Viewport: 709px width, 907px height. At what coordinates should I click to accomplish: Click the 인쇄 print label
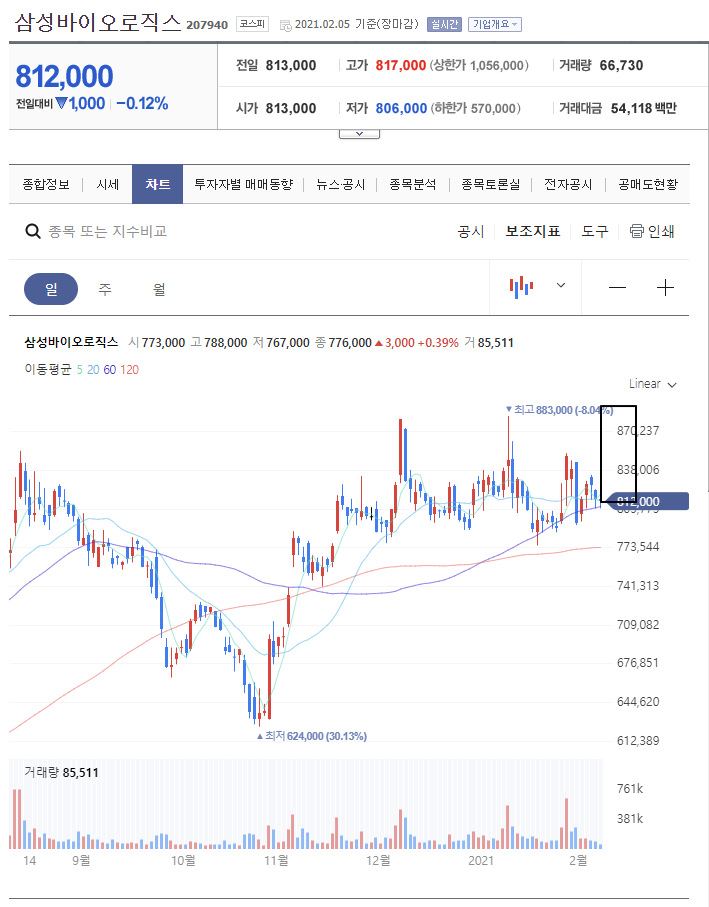[661, 231]
